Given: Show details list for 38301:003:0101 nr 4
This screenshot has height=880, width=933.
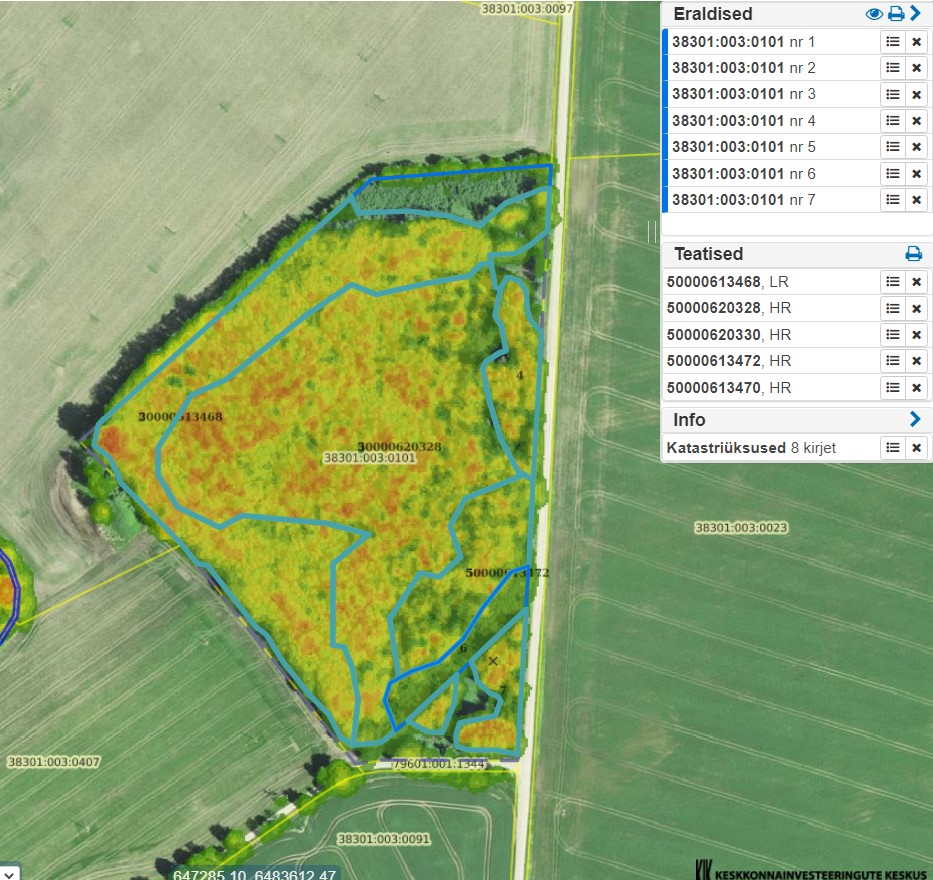Looking at the screenshot, I should click(892, 121).
